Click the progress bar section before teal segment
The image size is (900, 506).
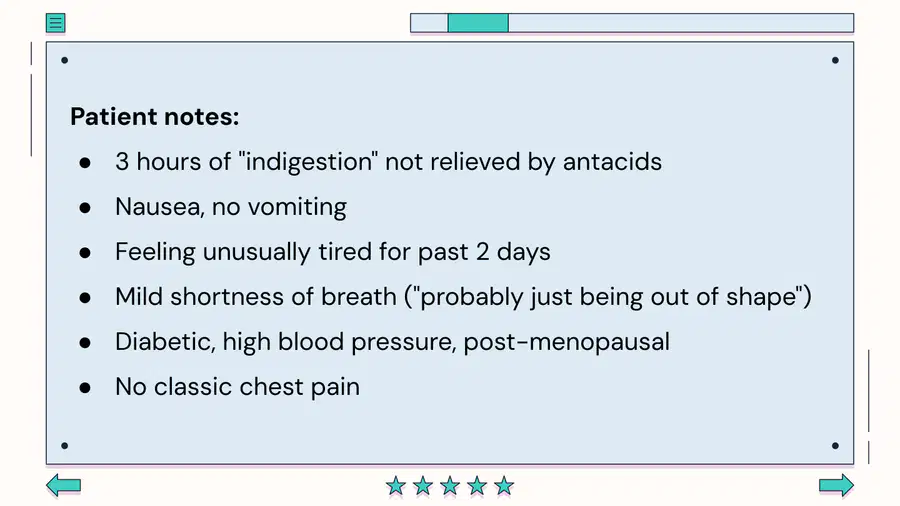pyautogui.click(x=429, y=23)
